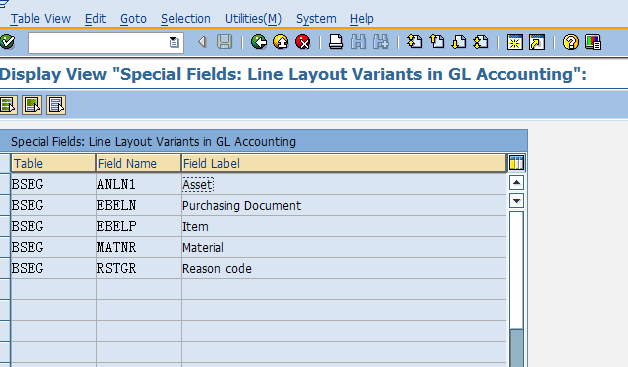Click the RSTGR field name cell
Viewport: 628px width, 367px height.
(139, 268)
